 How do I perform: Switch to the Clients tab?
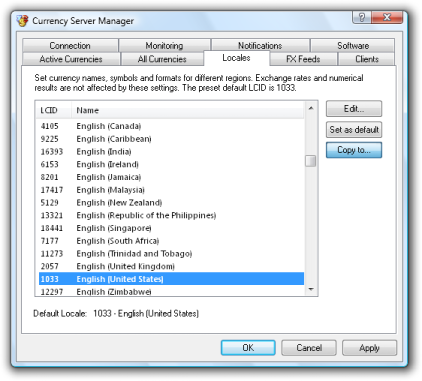point(367,59)
